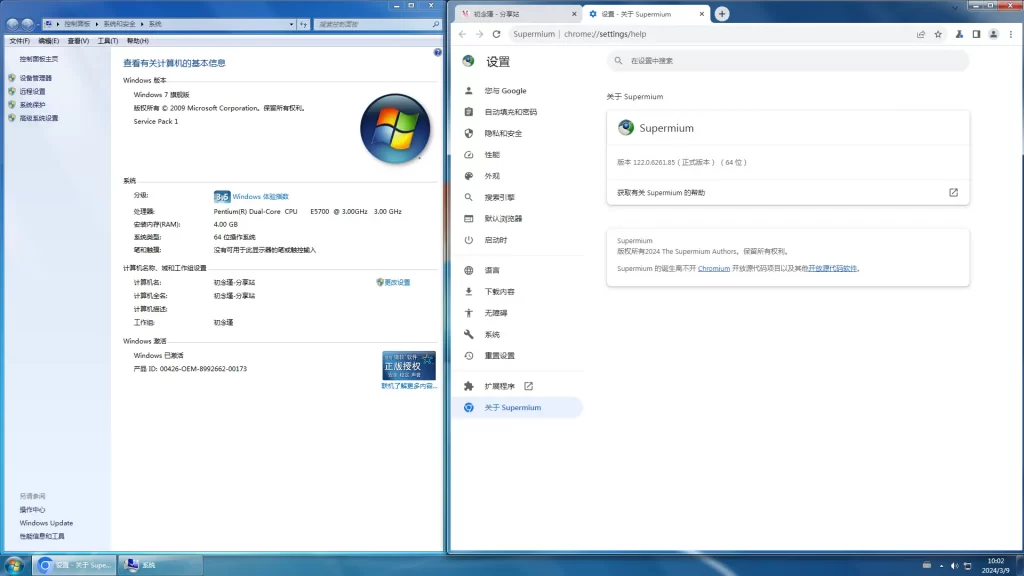The image size is (1024, 576).
Task: Expand the Explorer address bar dropdown
Action: (291, 24)
